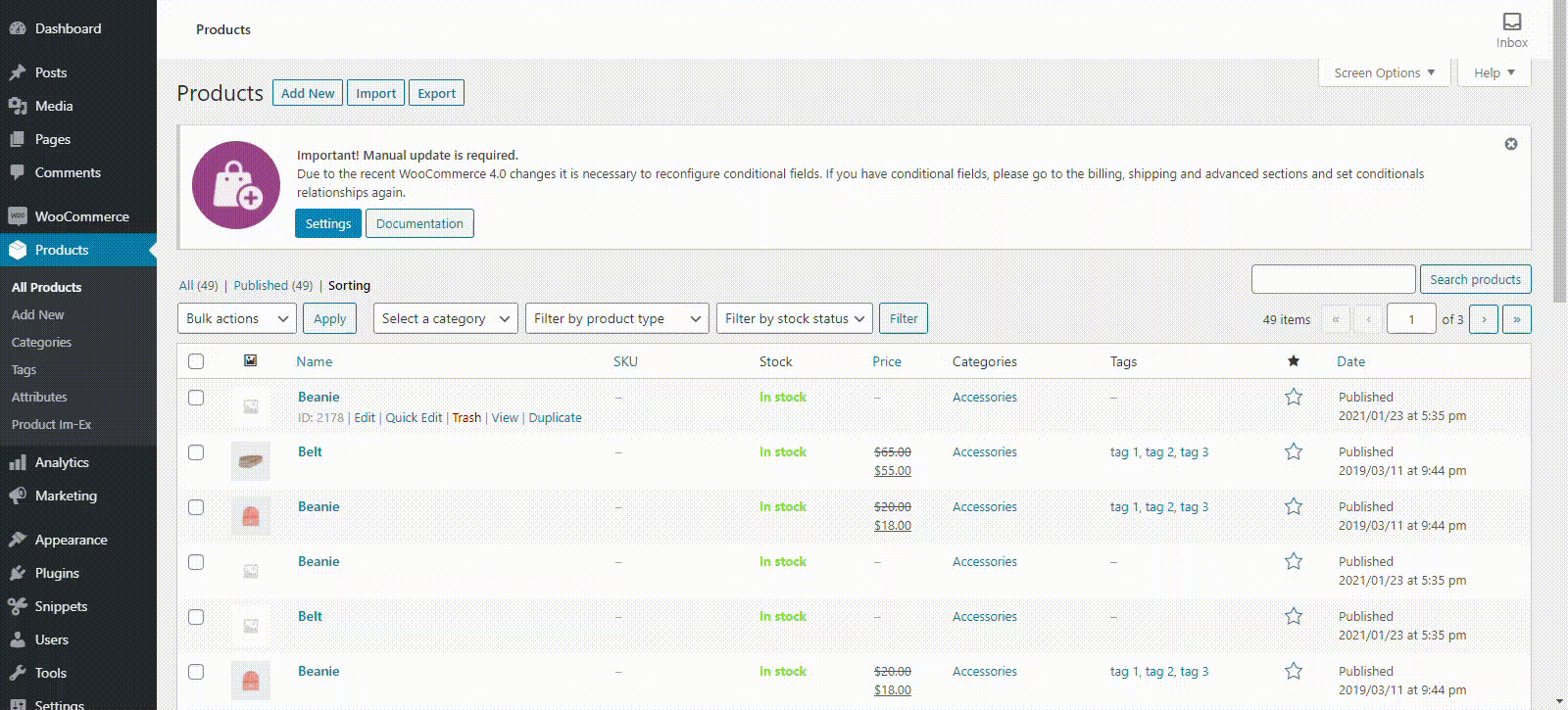The height and width of the screenshot is (710, 1568).
Task: Click the Marketing megaphone icon
Action: (18, 496)
